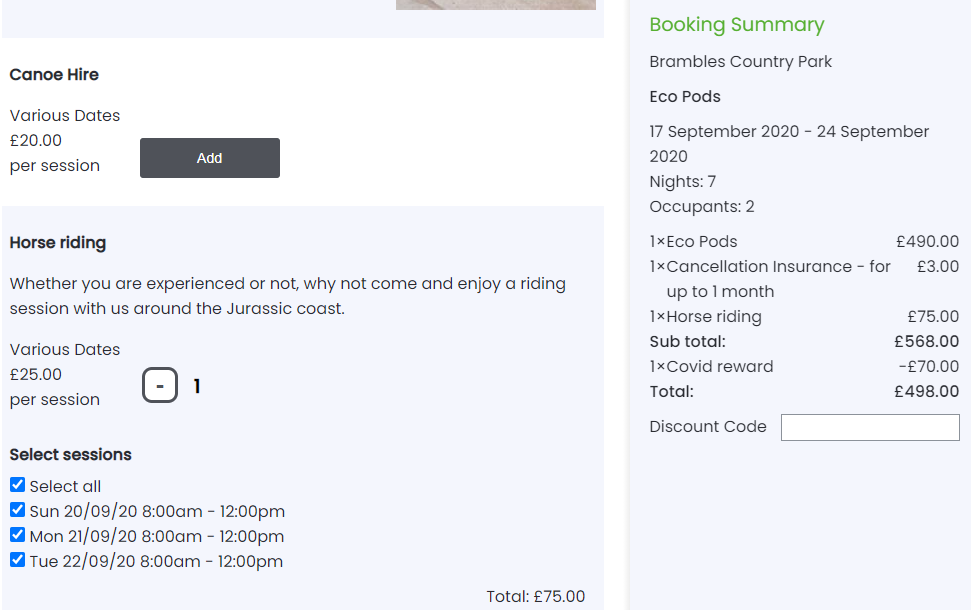Untick the Sun 20/09/20 session checkbox
Image resolution: width=971 pixels, height=610 pixels.
point(17,510)
